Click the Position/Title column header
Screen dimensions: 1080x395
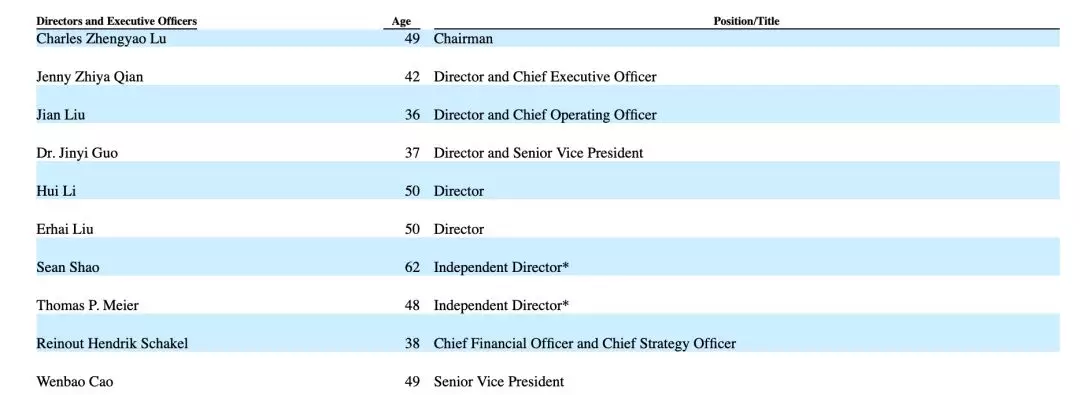(x=747, y=21)
